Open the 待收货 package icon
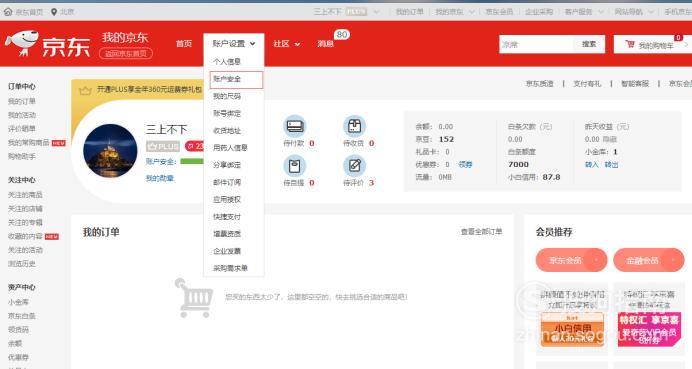This screenshot has width=692, height=369. [354, 126]
